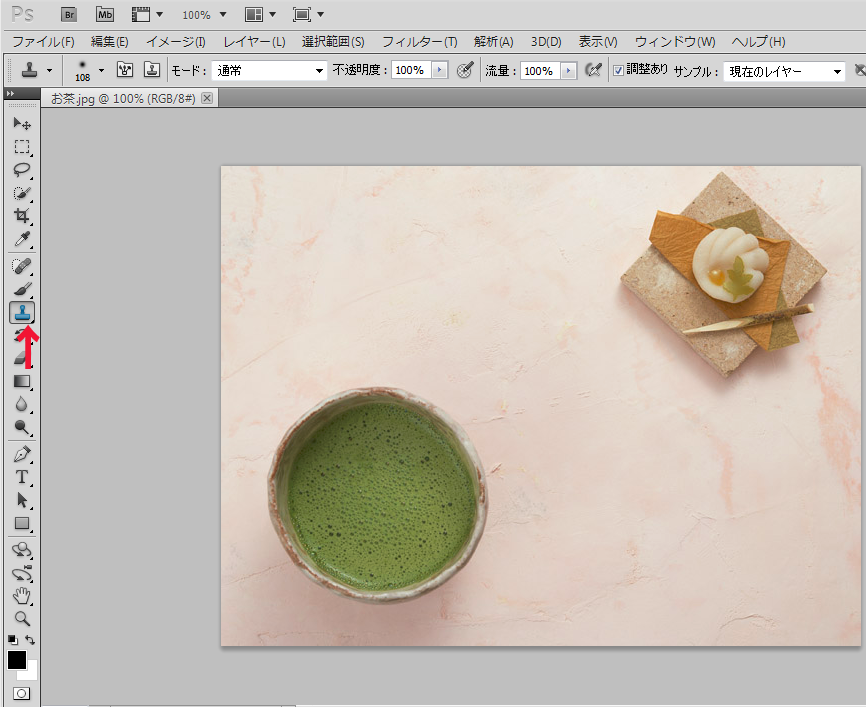Open the 3D(D) menu
866x707 pixels.
click(x=546, y=42)
